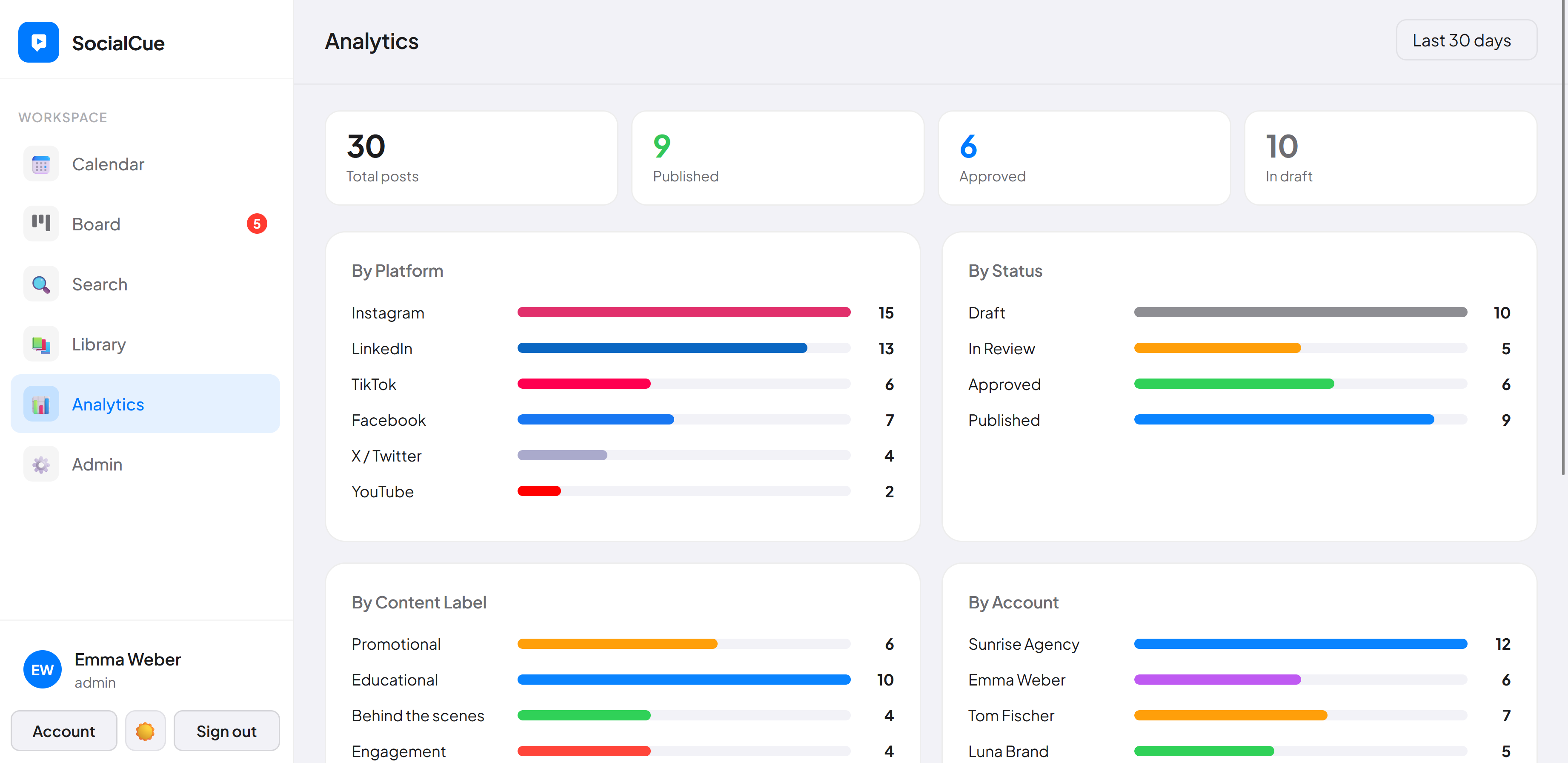Click the Sign out button

[x=226, y=731]
